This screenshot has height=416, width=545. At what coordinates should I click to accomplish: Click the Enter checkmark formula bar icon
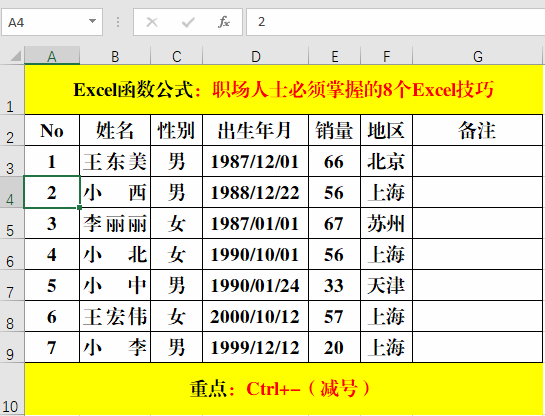click(188, 22)
